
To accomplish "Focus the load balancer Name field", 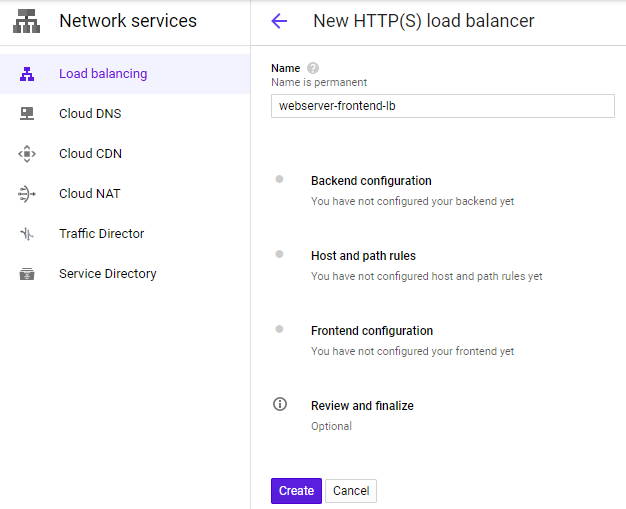I will pyautogui.click(x=443, y=106).
